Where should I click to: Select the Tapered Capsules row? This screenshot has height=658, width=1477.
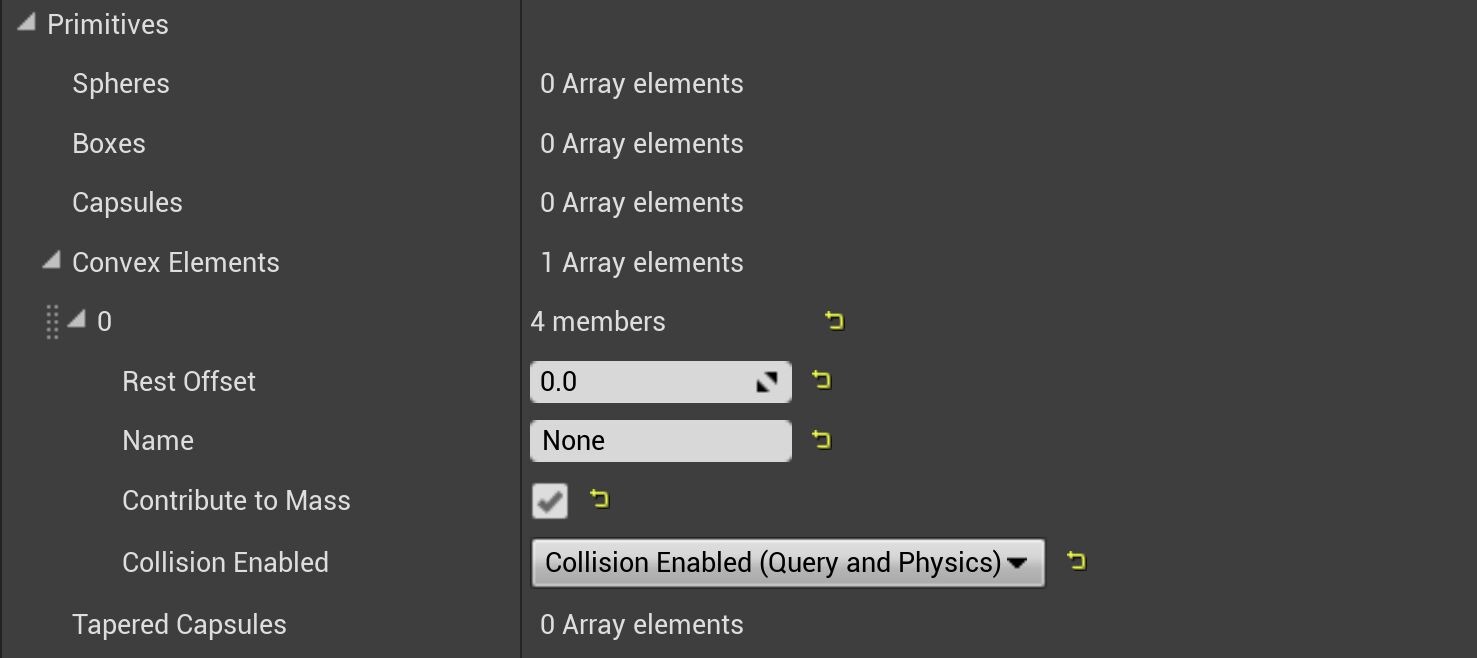coord(179,625)
